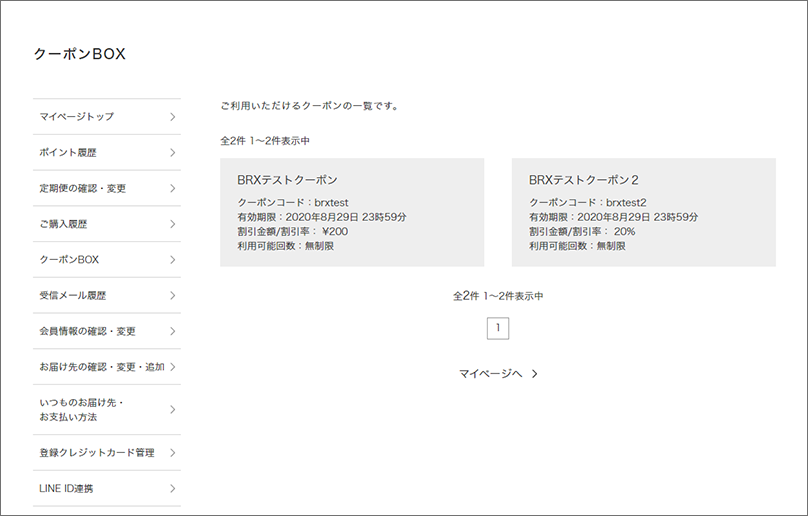Viewport: 808px width, 516px height.
Task: Open ポイント履歴 from the sidebar menu
Action: pos(68,153)
